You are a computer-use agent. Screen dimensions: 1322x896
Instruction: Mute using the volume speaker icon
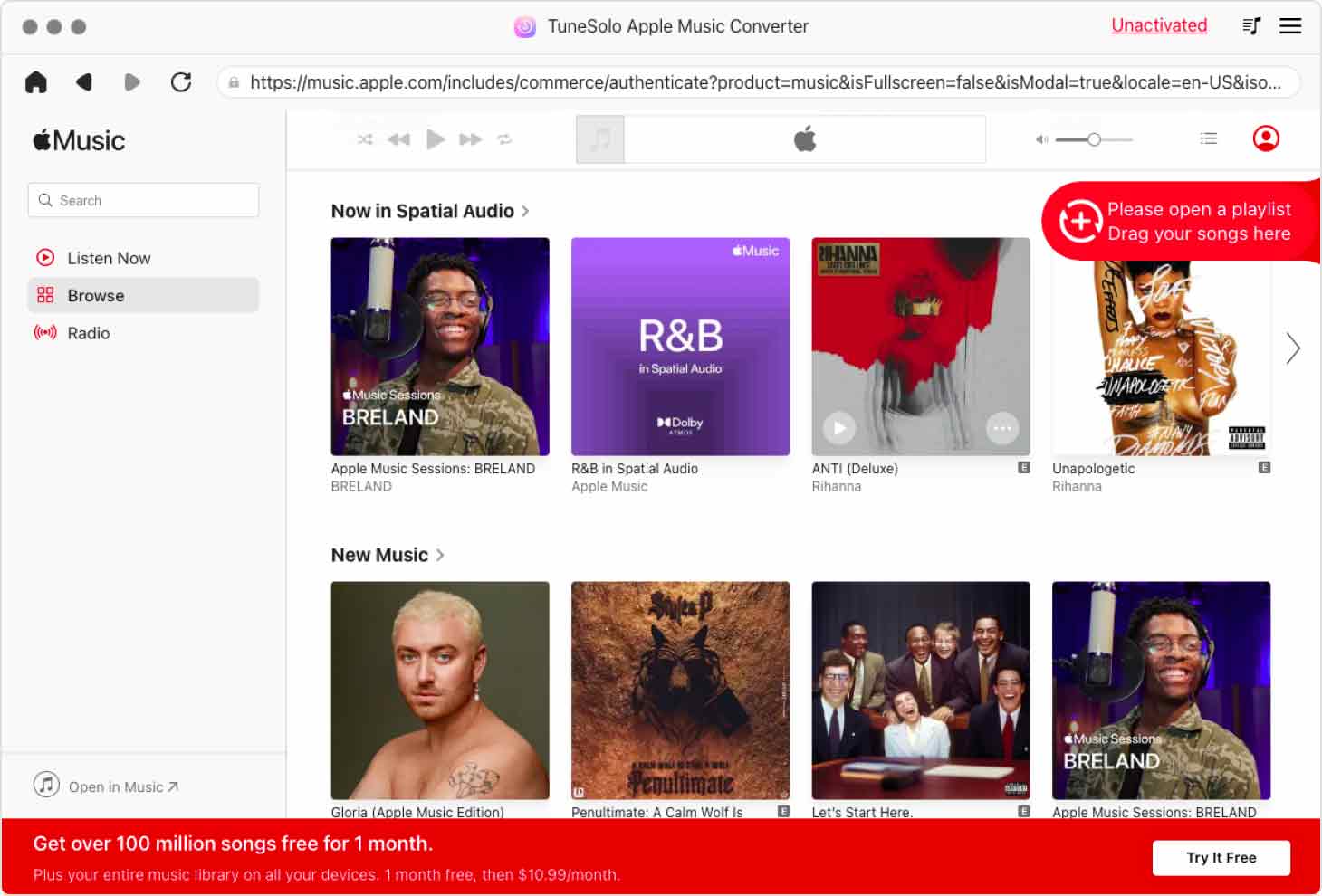[x=1042, y=139]
